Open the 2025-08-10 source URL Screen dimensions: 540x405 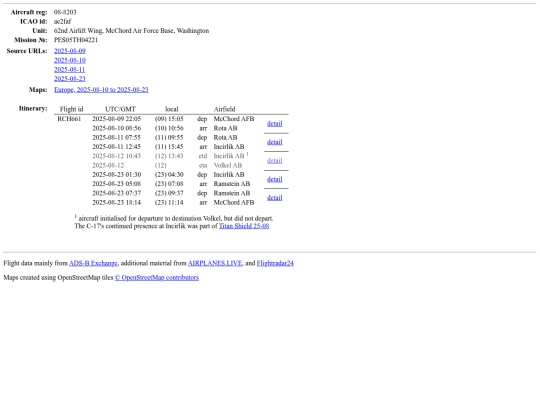click(70, 60)
